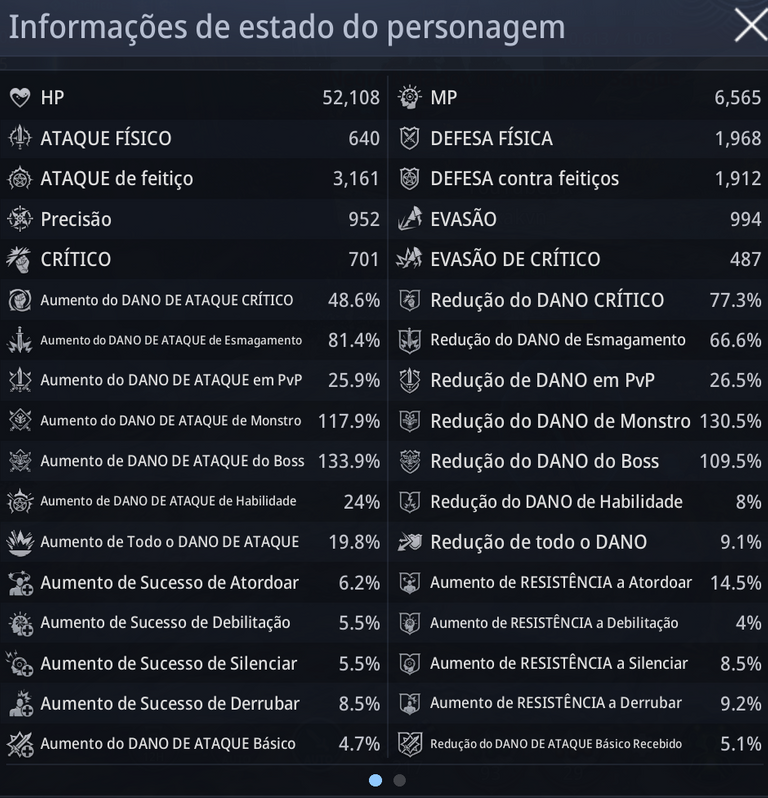Select the Aumento do DANO DE ATAQUE em PvP row
Screen dimensions: 768x798
[194, 380]
